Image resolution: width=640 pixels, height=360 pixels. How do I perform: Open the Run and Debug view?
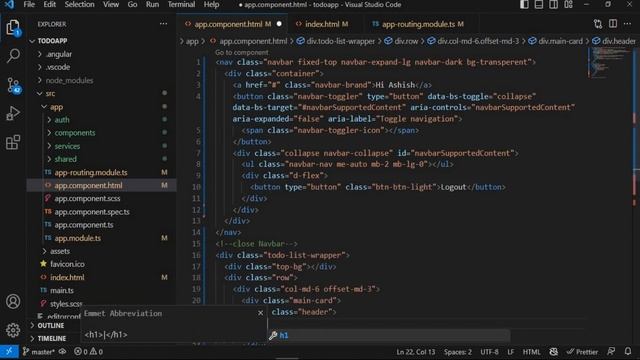pyautogui.click(x=13, y=113)
